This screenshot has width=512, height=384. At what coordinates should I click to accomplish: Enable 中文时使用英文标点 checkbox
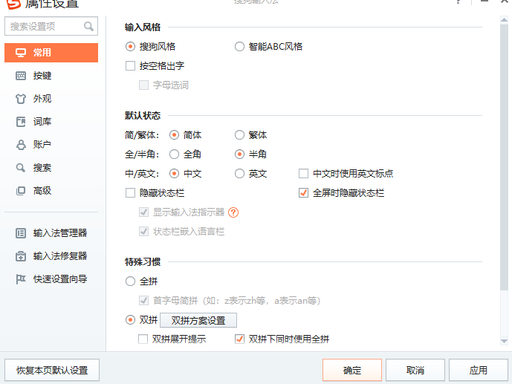pos(303,174)
